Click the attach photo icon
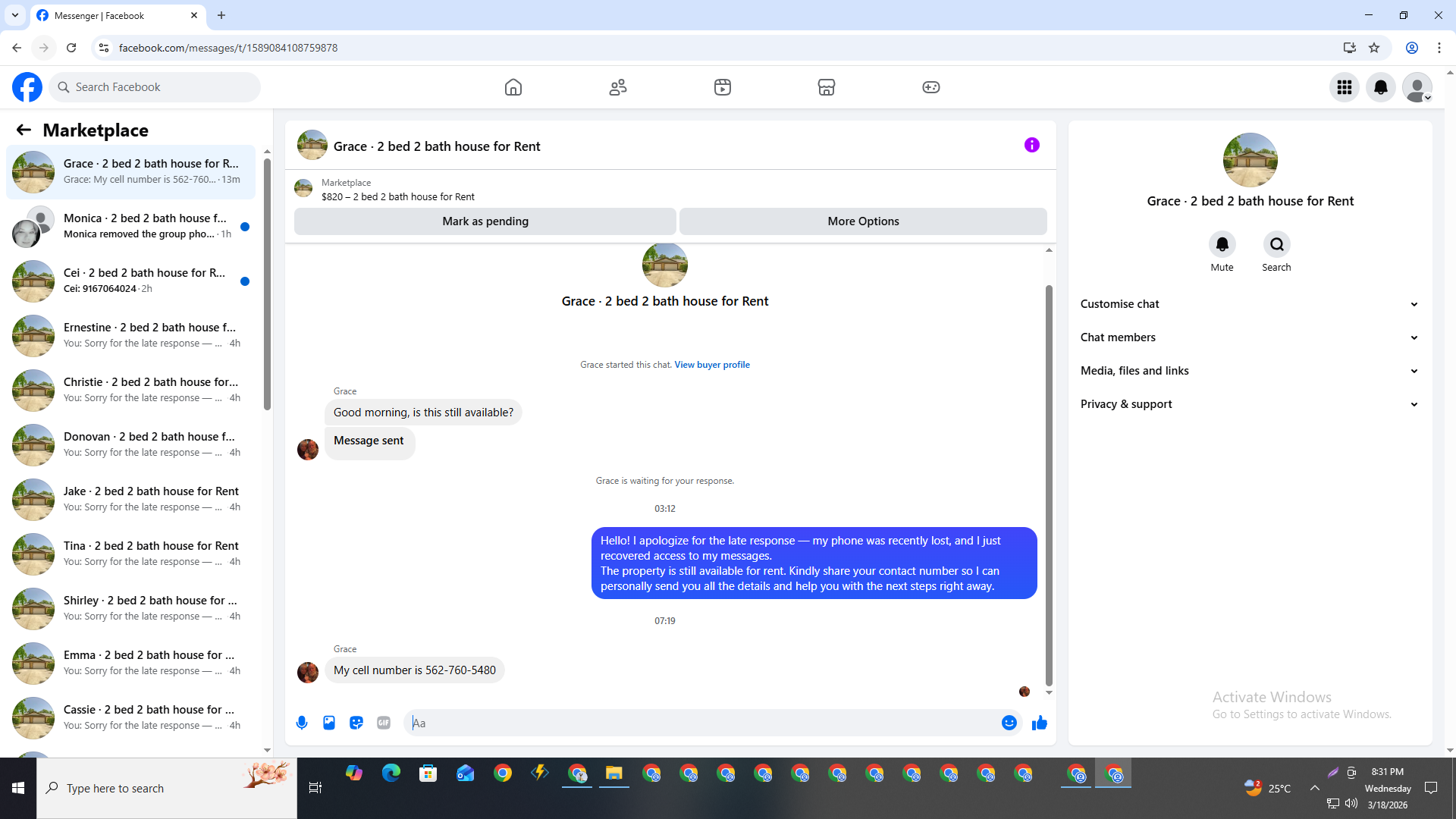This screenshot has height=819, width=1456. (x=329, y=723)
